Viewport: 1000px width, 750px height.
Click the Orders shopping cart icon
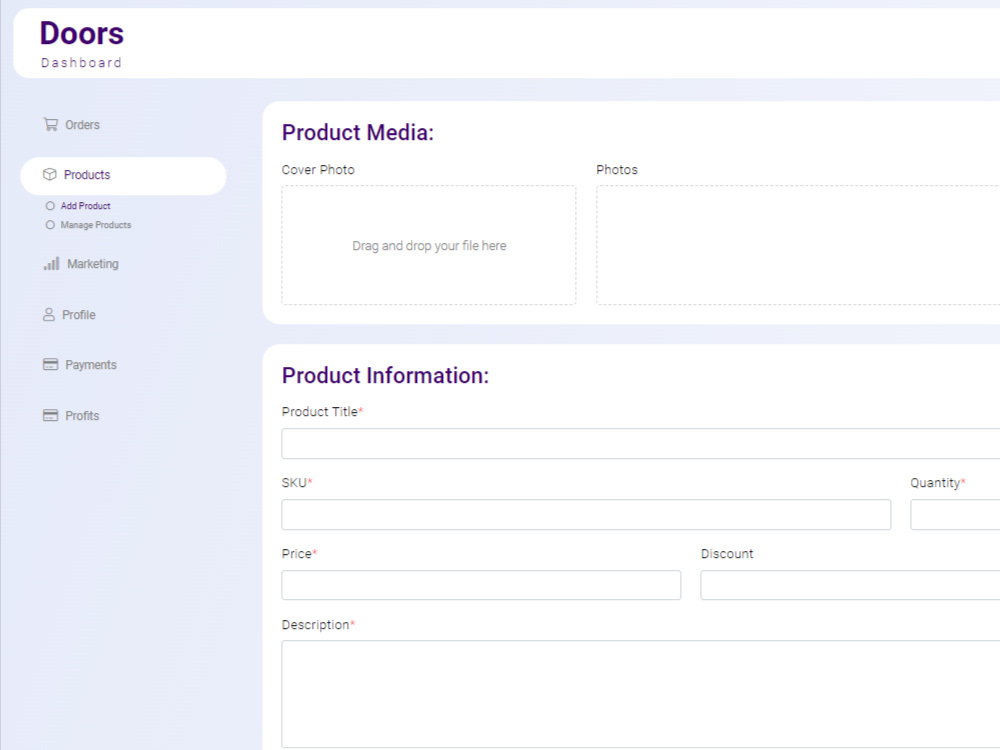point(50,124)
